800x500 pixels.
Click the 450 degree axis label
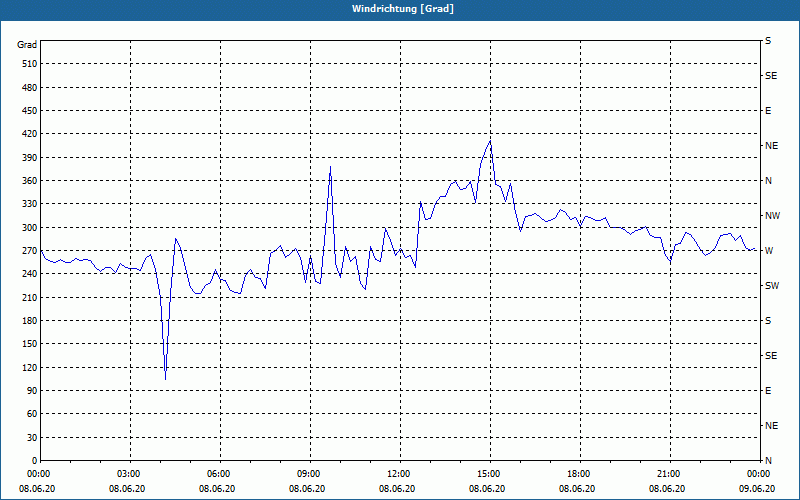pos(30,111)
